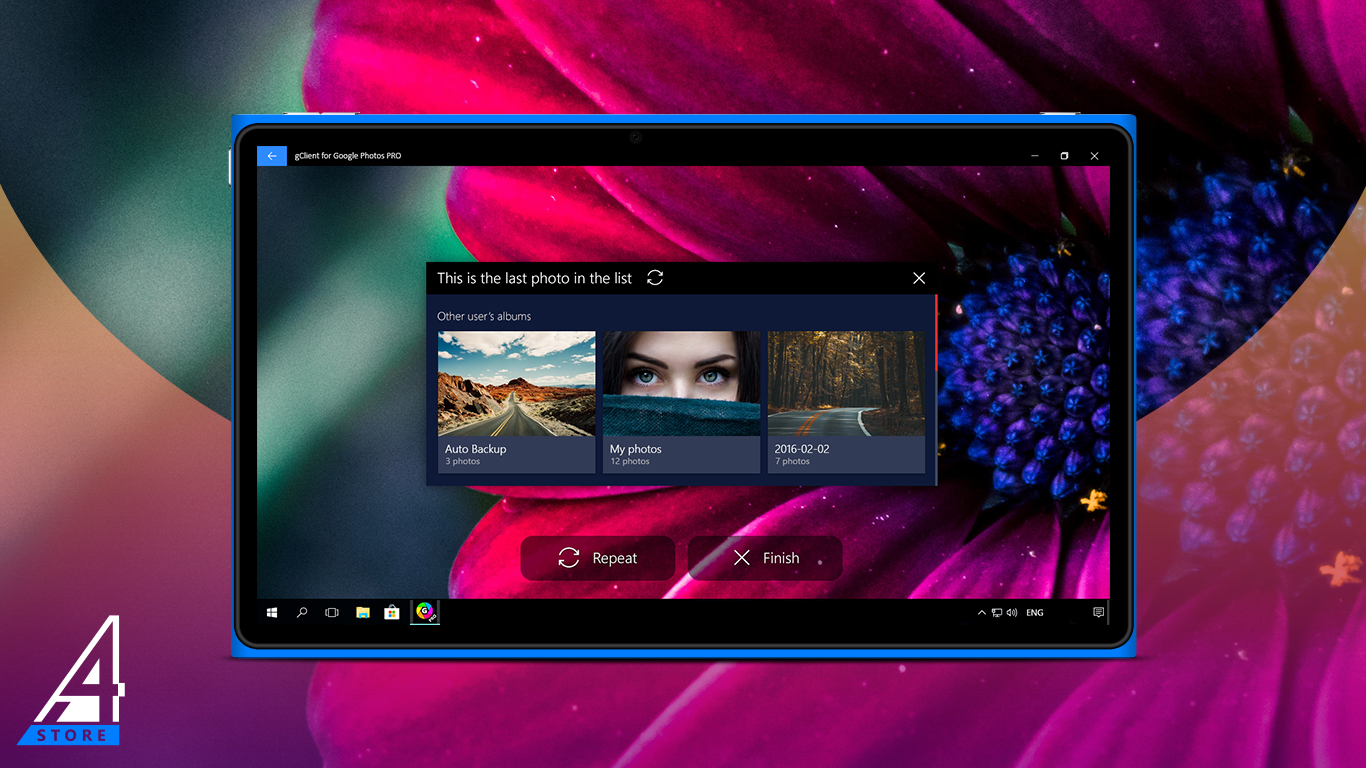Click the 'Other user's albums' heading
1366x768 pixels.
coord(484,316)
